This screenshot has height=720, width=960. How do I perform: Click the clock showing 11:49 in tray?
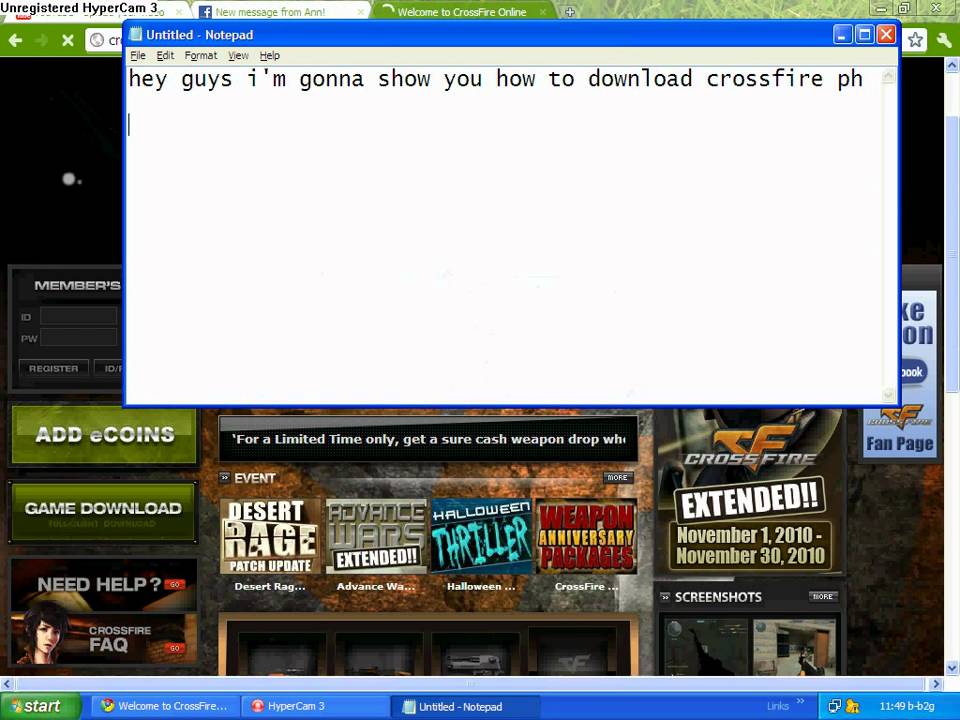[x=906, y=706]
